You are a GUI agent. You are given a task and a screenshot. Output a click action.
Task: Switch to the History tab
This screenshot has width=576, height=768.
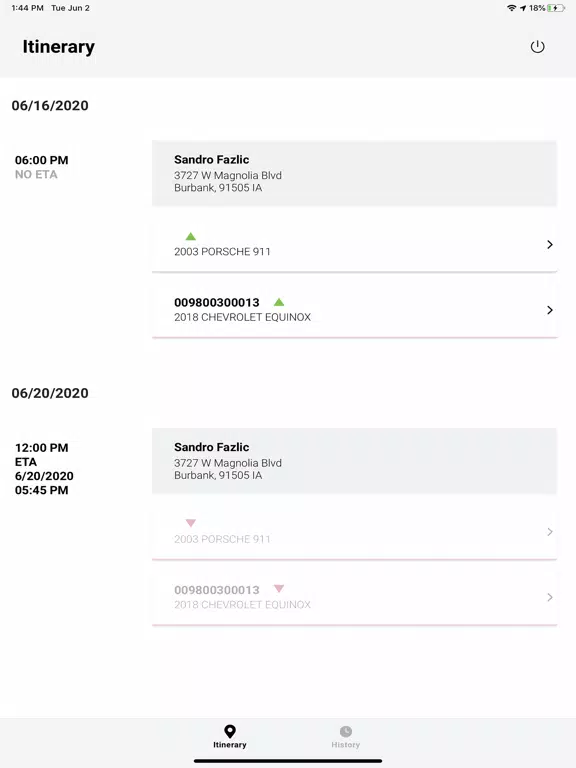point(345,736)
